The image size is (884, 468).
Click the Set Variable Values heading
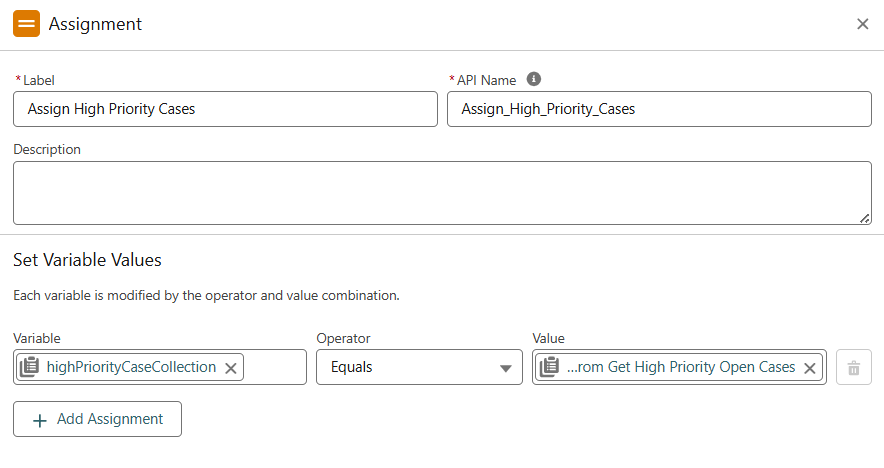coord(87,260)
